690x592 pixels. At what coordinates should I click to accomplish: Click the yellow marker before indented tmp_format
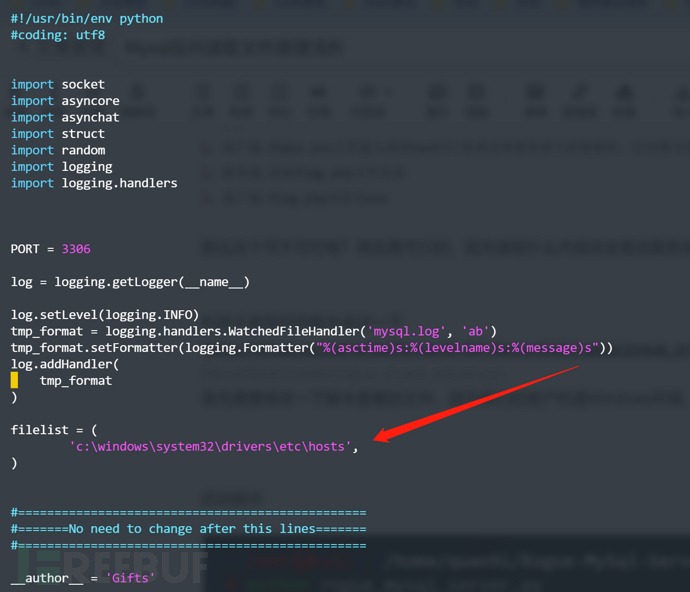click(x=15, y=380)
